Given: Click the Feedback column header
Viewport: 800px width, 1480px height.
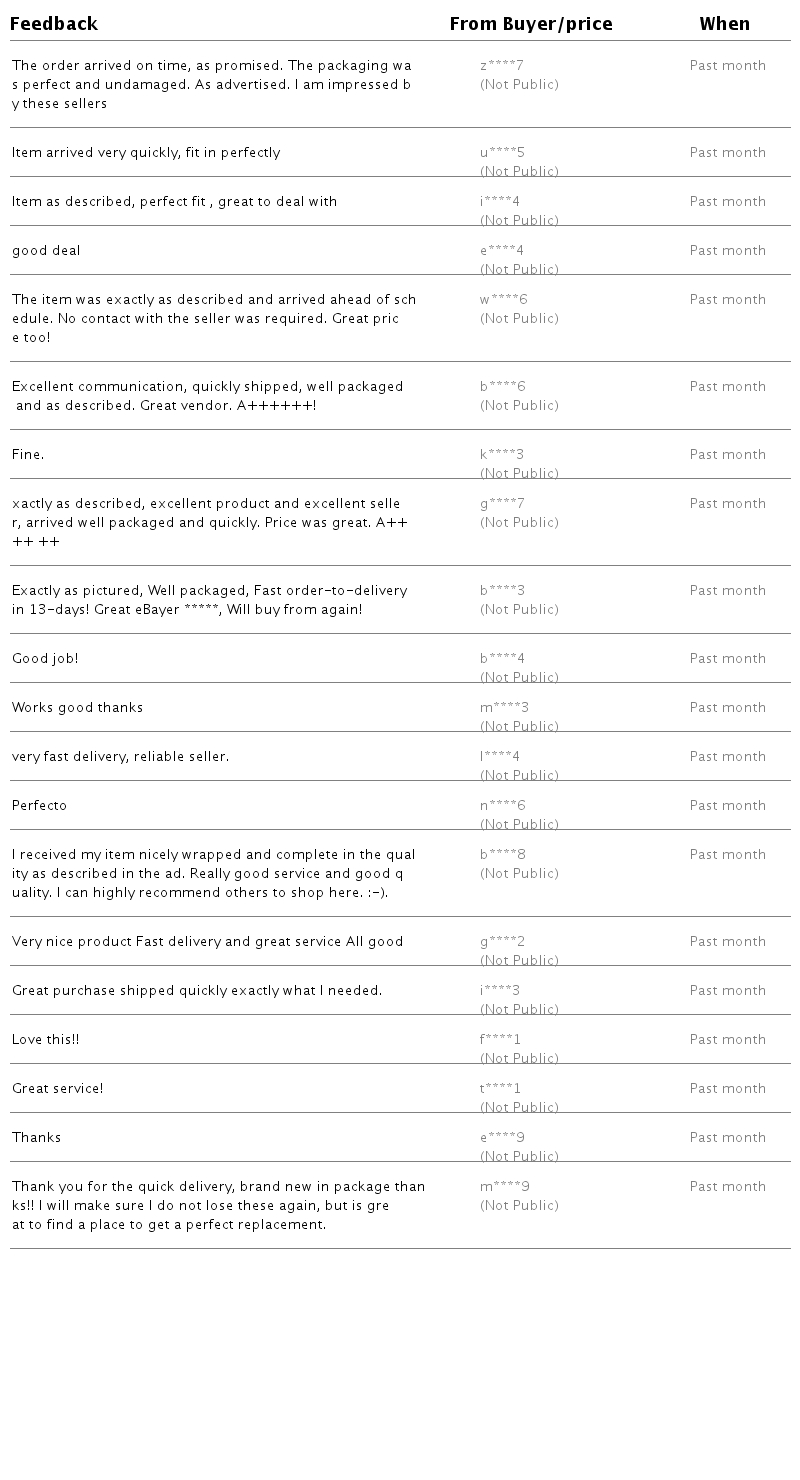Looking at the screenshot, I should pos(54,24).
